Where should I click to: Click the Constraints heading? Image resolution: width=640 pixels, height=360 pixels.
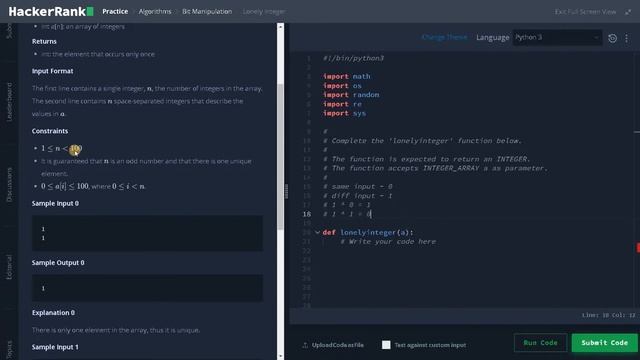[x=50, y=131]
